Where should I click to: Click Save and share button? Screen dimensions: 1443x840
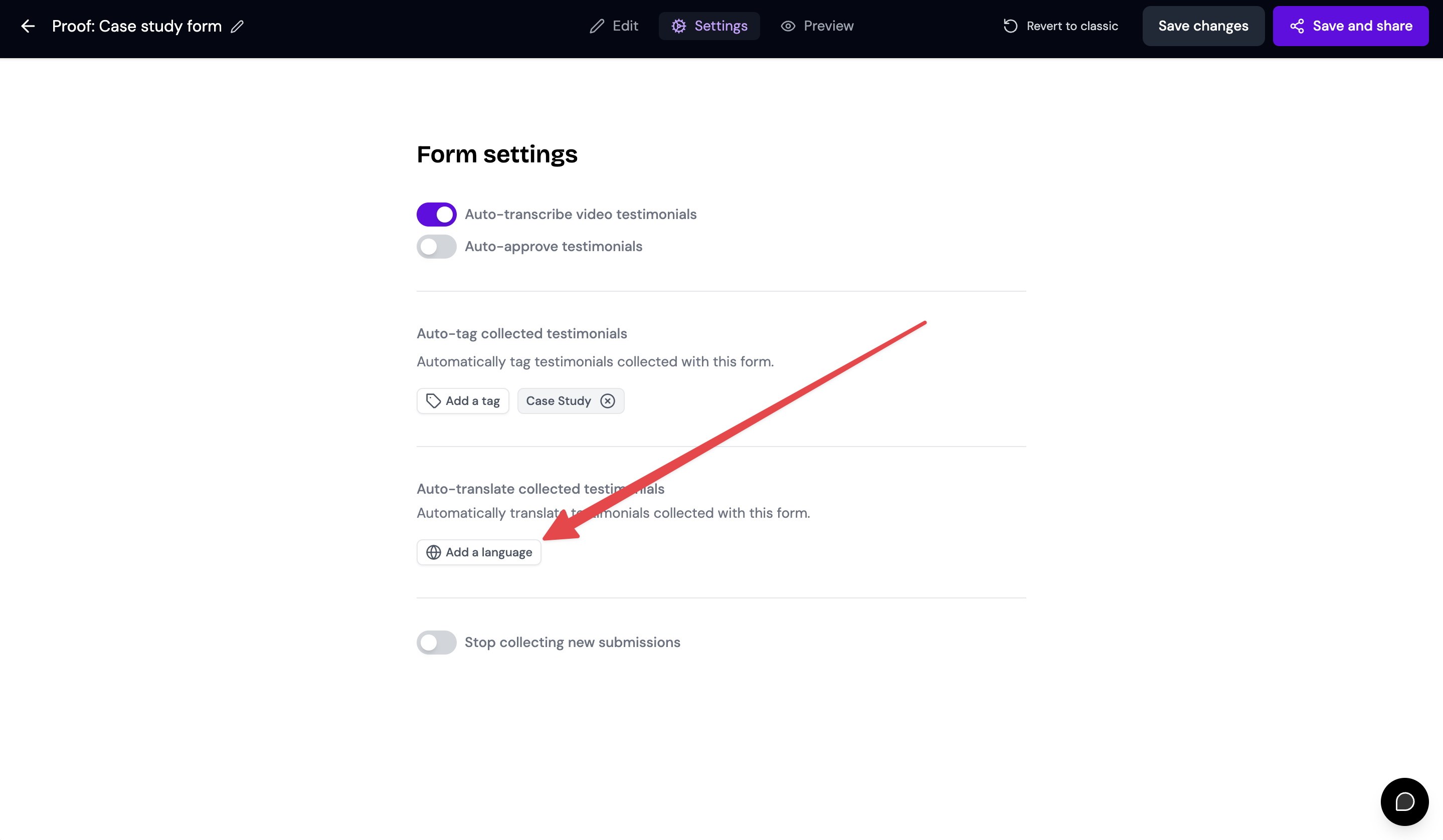click(x=1350, y=26)
